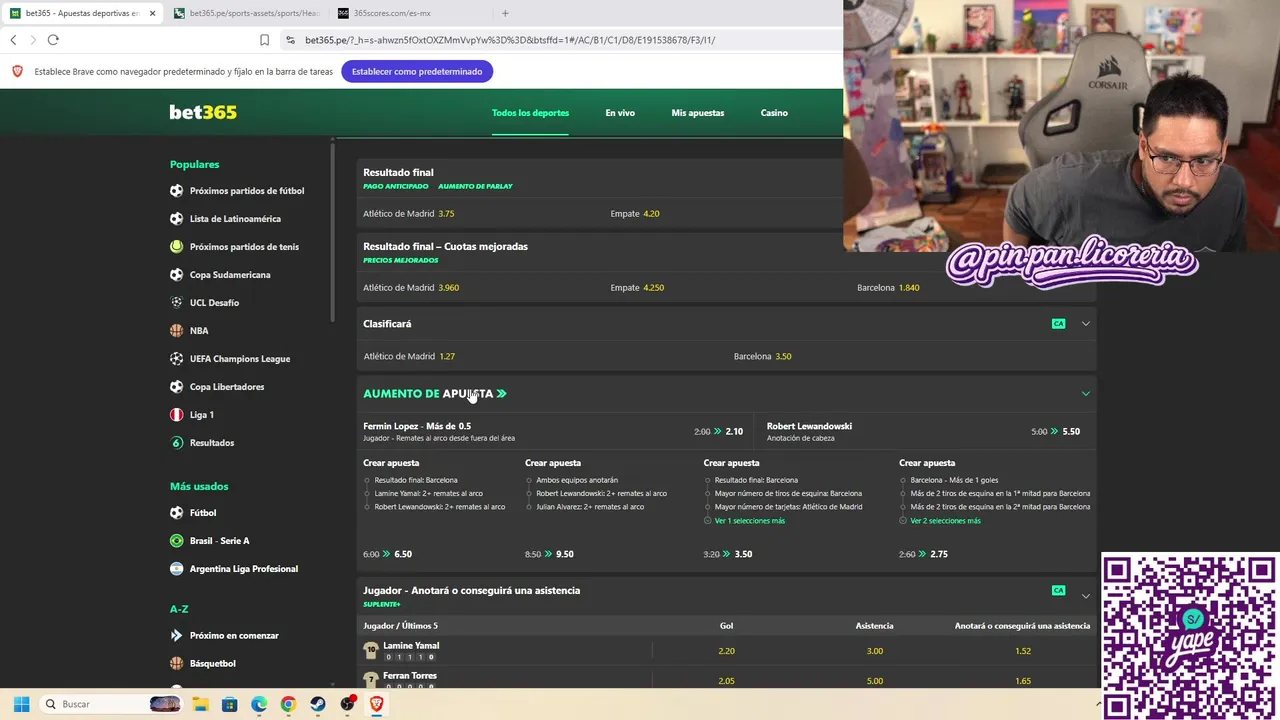Screen dimensions: 1280x720
Task: Select Atlético de Madrid 1.27 to qualify
Action: point(409,357)
